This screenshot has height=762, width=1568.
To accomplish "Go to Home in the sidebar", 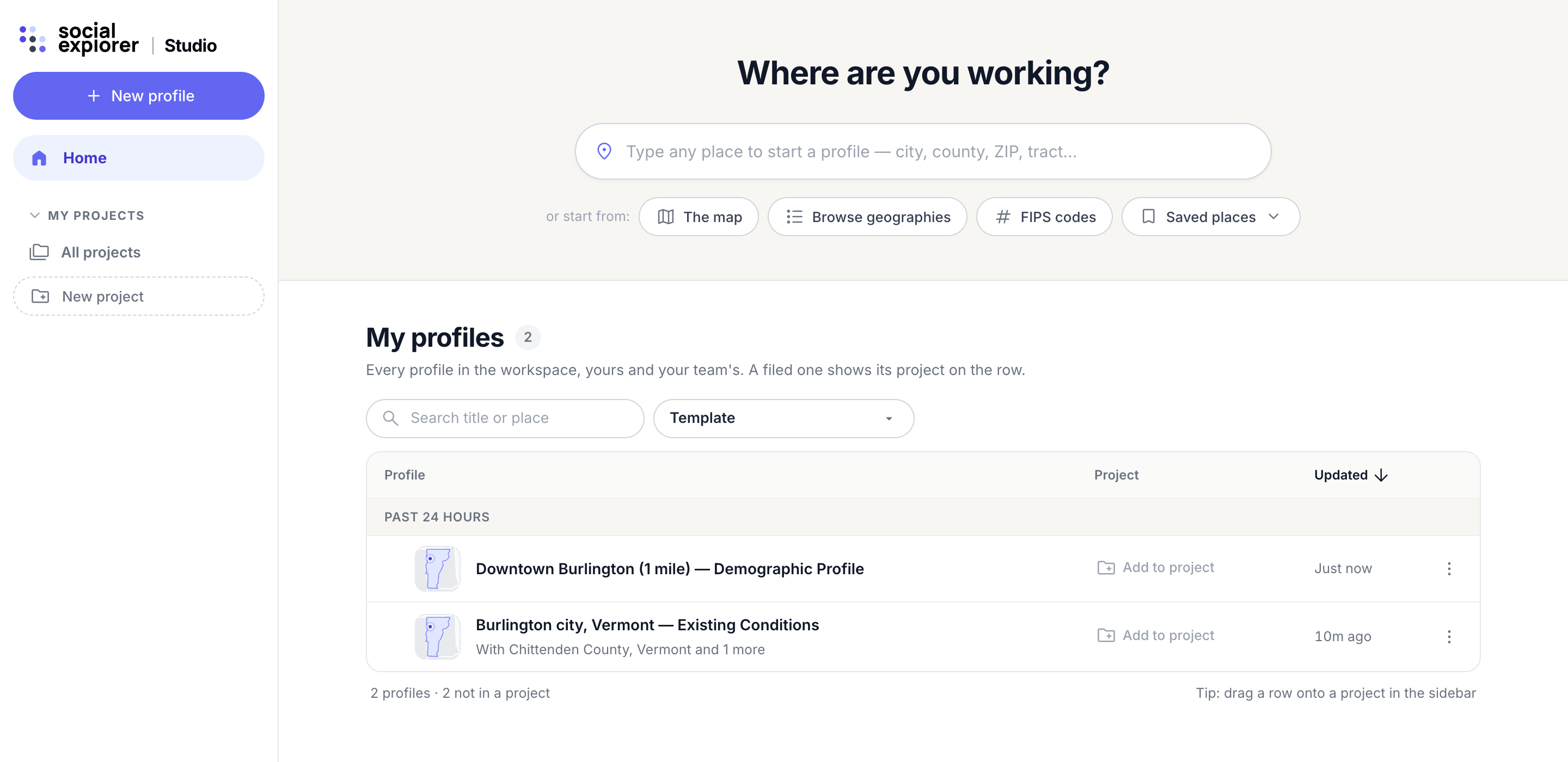I will [x=139, y=158].
